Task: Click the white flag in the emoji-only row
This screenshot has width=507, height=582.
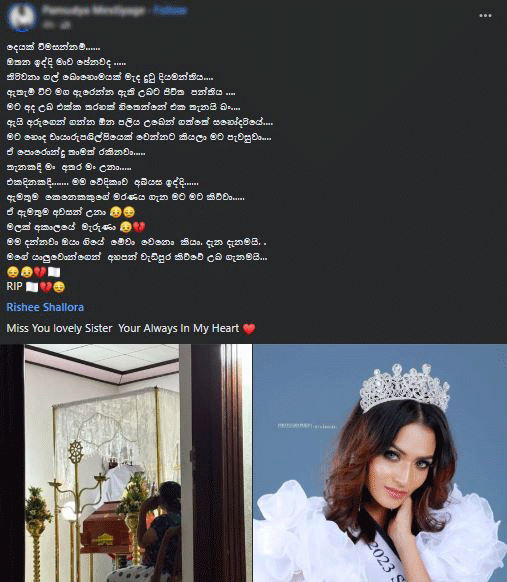Action: (54, 272)
